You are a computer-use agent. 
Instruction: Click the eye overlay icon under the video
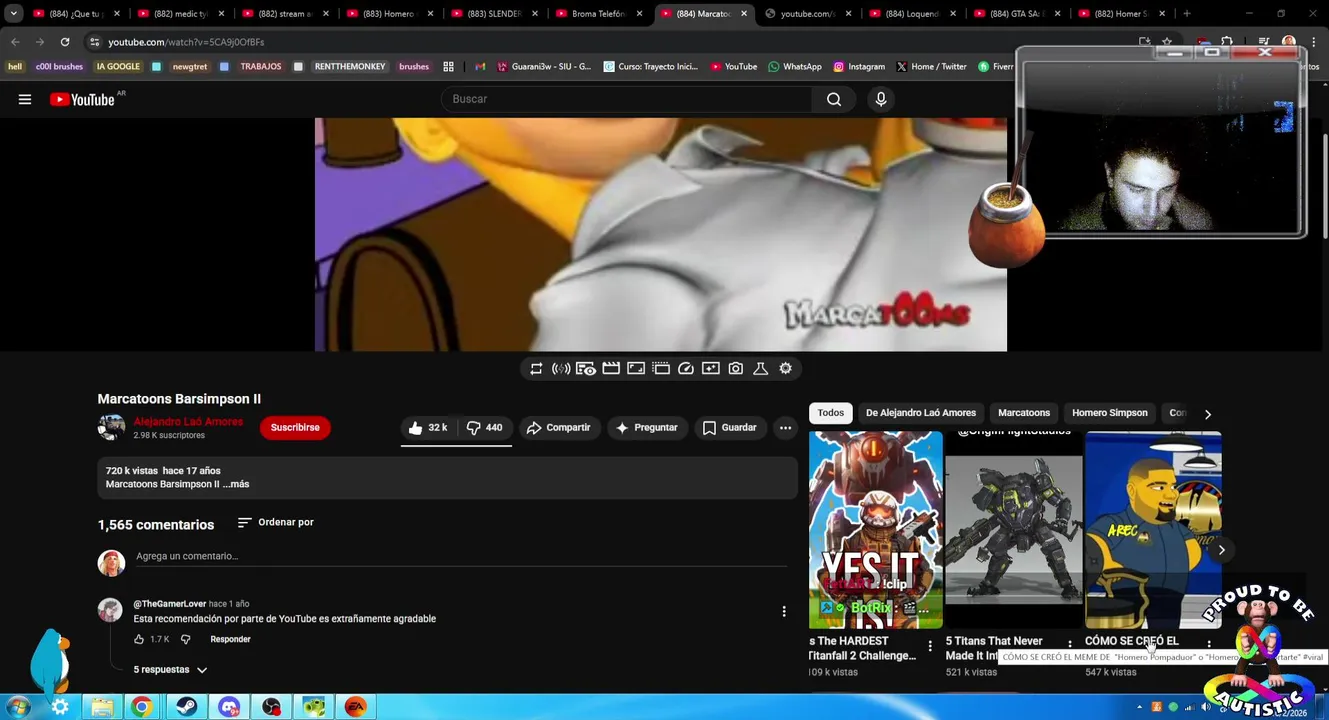tap(586, 369)
